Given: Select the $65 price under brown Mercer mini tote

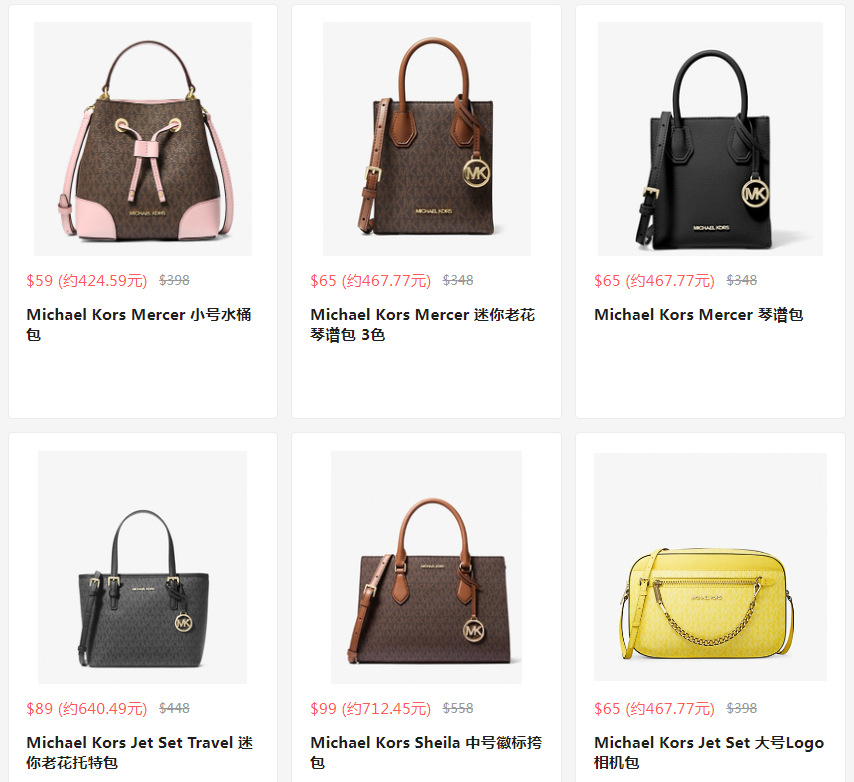Looking at the screenshot, I should [x=371, y=281].
